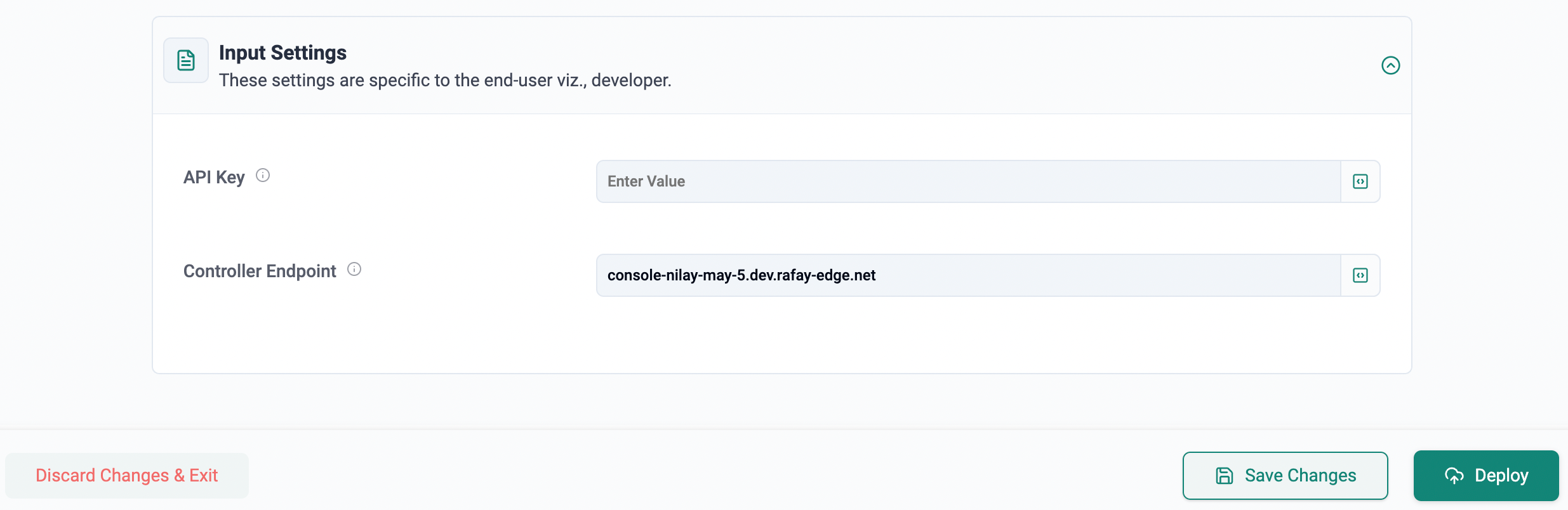
Task: Click the Deploy button
Action: coord(1485,476)
